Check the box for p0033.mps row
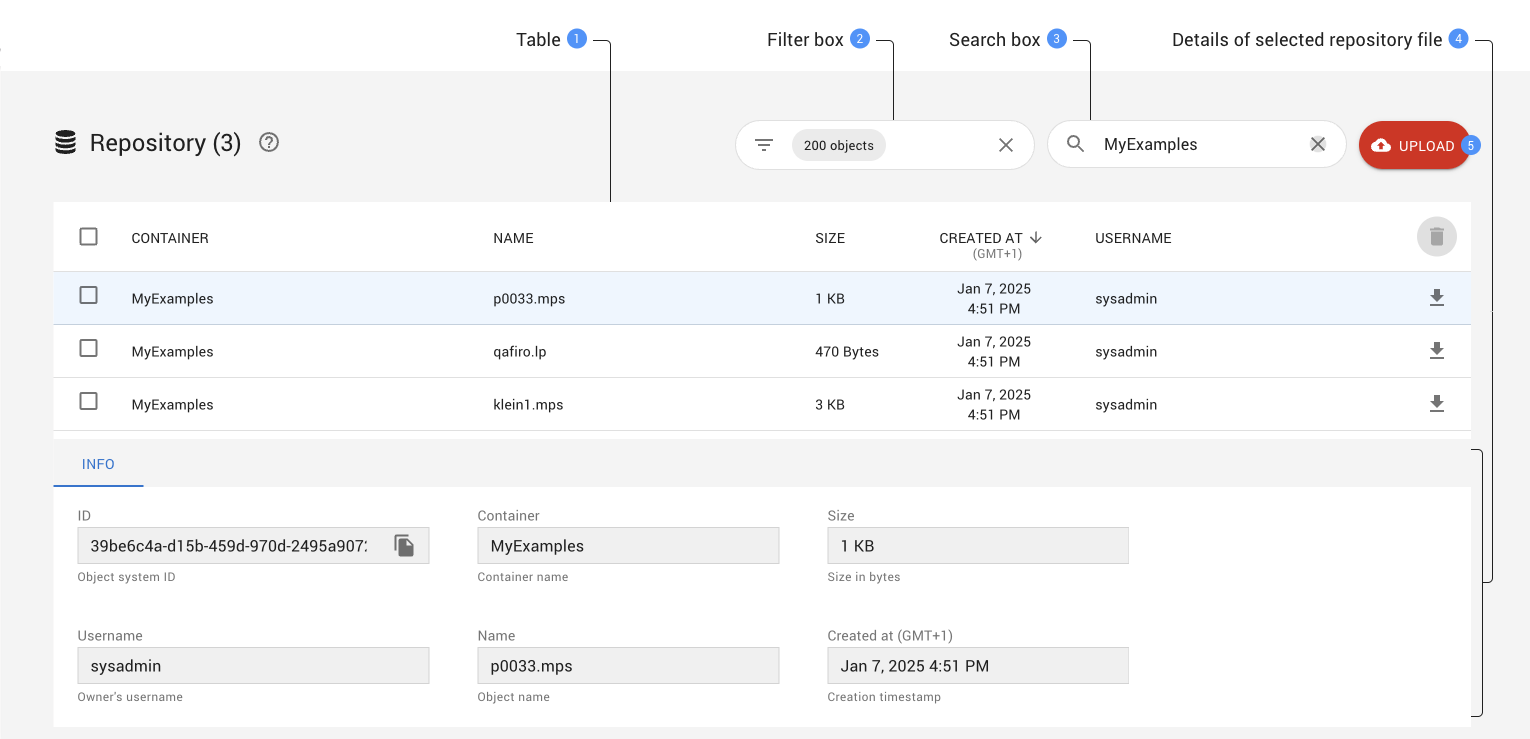 [x=89, y=296]
